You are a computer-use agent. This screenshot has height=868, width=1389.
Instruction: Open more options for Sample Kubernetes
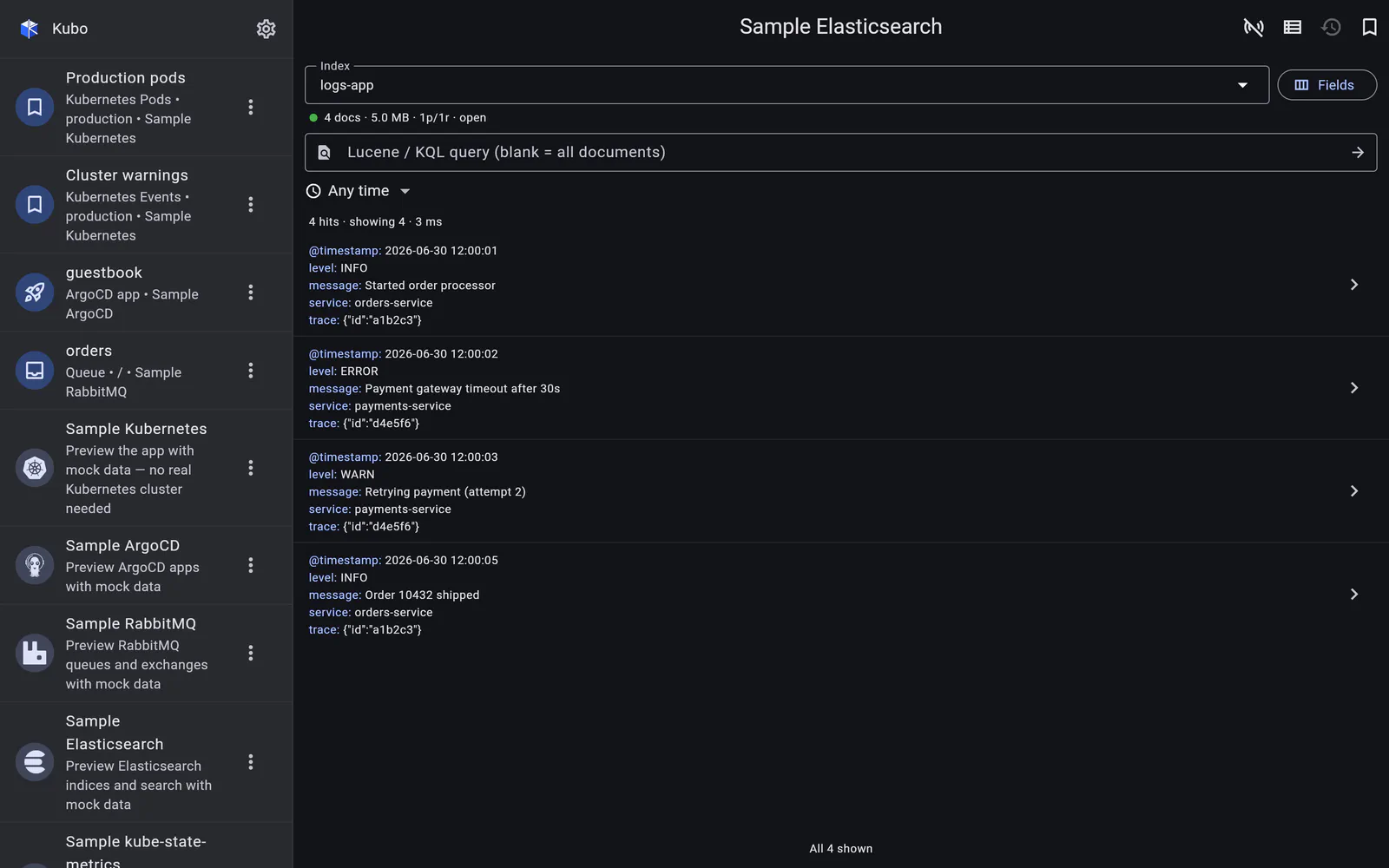(x=251, y=468)
